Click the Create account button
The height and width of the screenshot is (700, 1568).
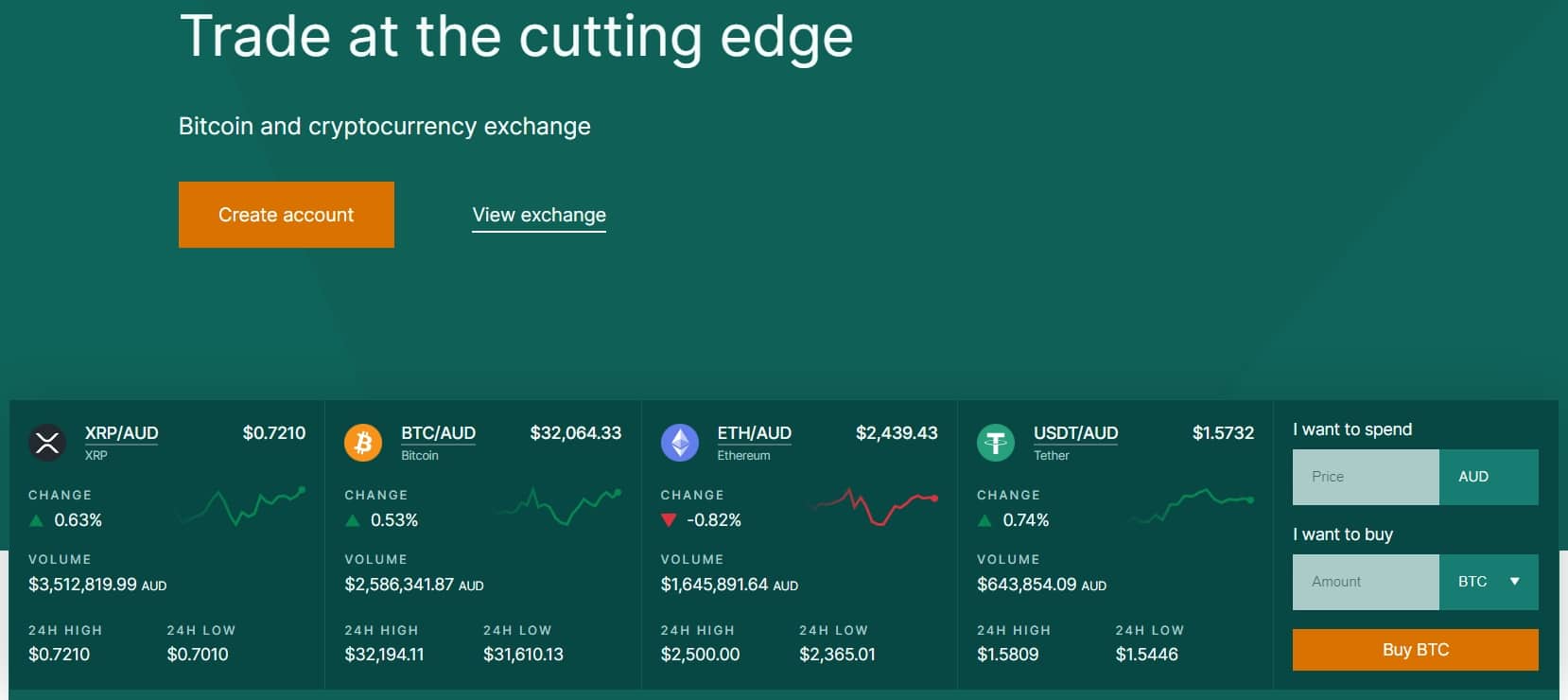pos(286,215)
